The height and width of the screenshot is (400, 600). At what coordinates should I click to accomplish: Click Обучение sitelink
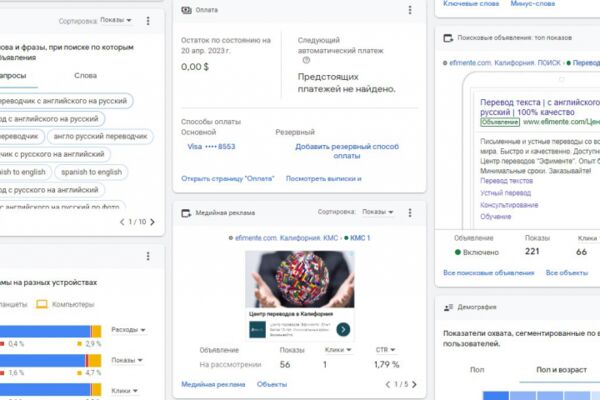(x=496, y=217)
